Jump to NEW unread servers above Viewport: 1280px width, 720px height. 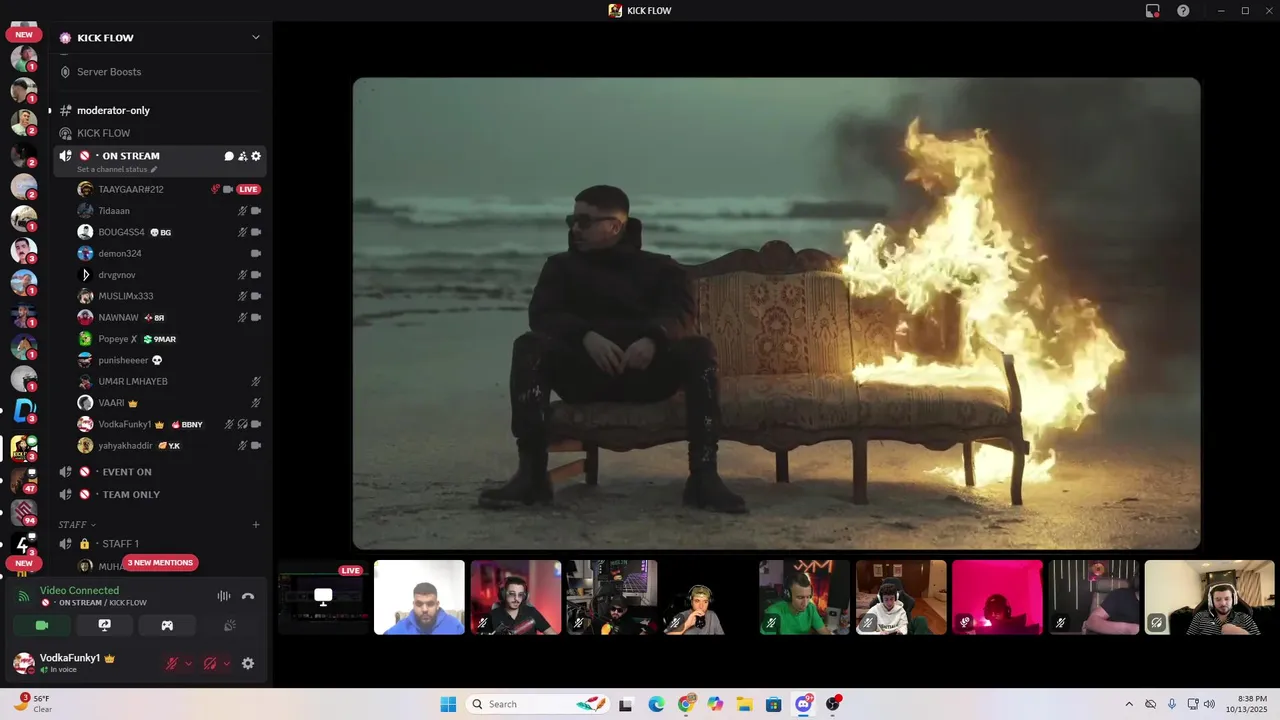24,35
